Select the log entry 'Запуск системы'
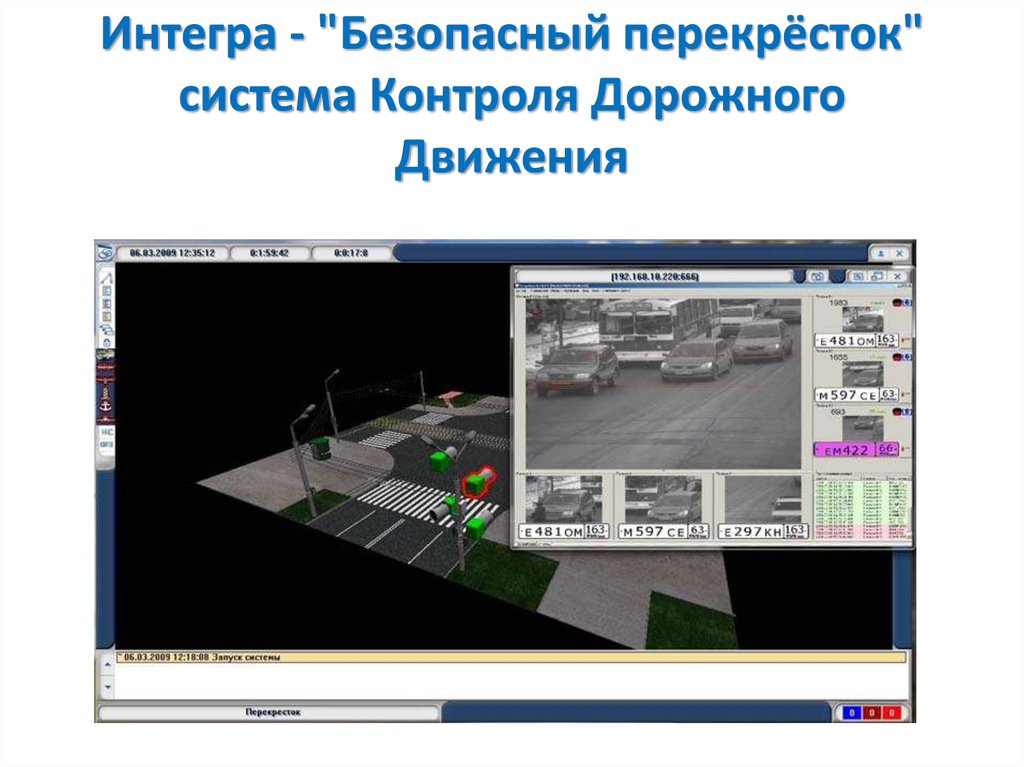The width and height of the screenshot is (1024, 767). [x=511, y=657]
